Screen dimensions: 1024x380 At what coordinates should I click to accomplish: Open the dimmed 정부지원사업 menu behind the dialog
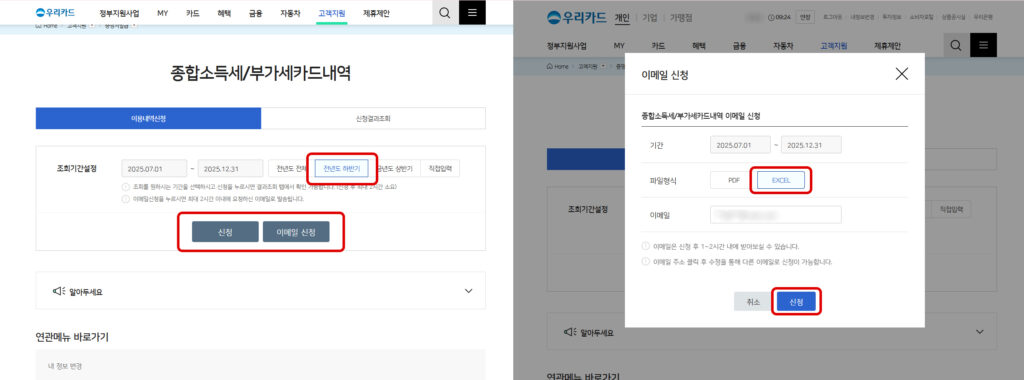point(567,46)
